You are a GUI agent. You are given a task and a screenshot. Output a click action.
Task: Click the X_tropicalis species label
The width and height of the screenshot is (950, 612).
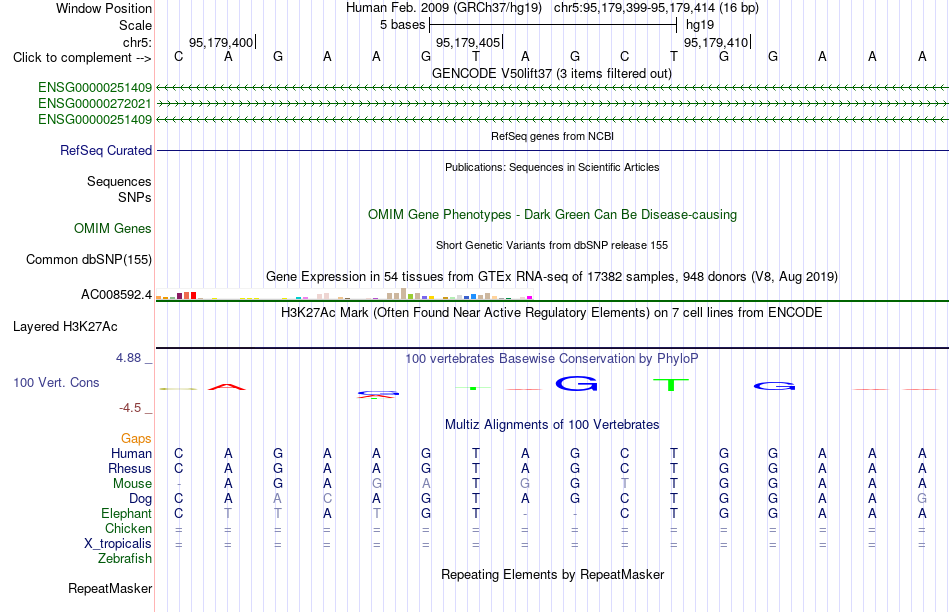[118, 544]
